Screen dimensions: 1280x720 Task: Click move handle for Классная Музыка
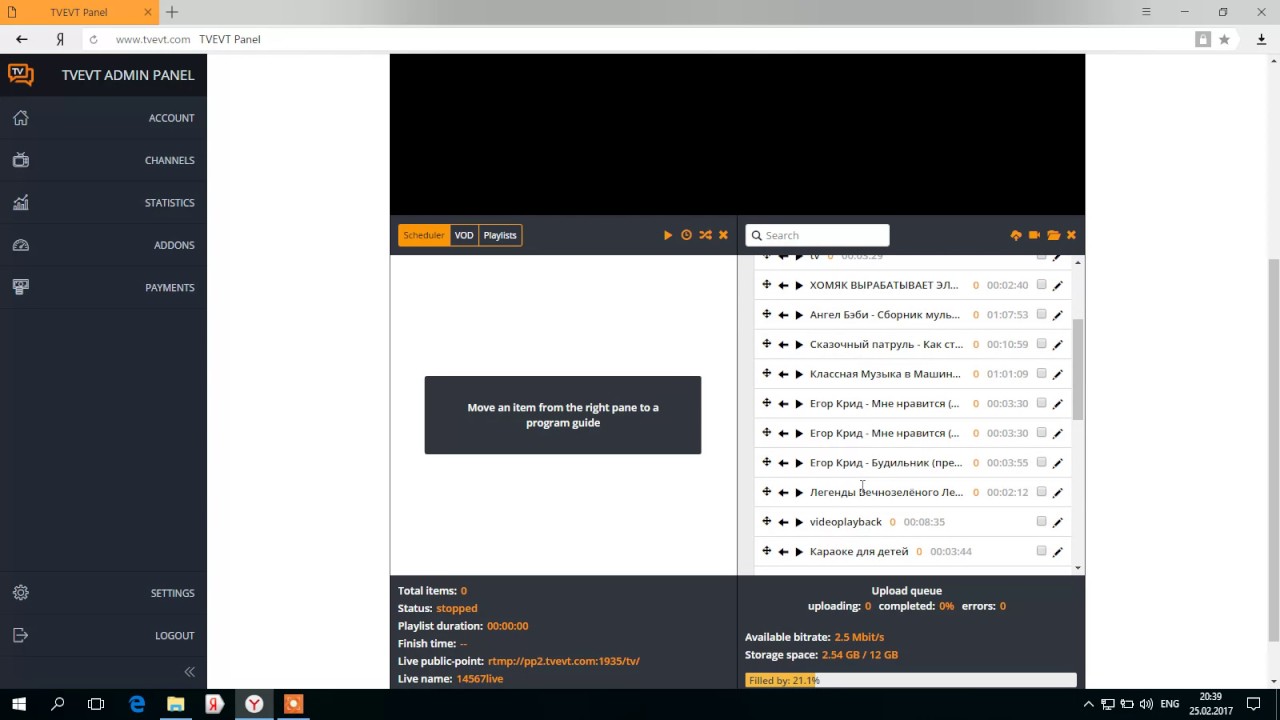766,373
